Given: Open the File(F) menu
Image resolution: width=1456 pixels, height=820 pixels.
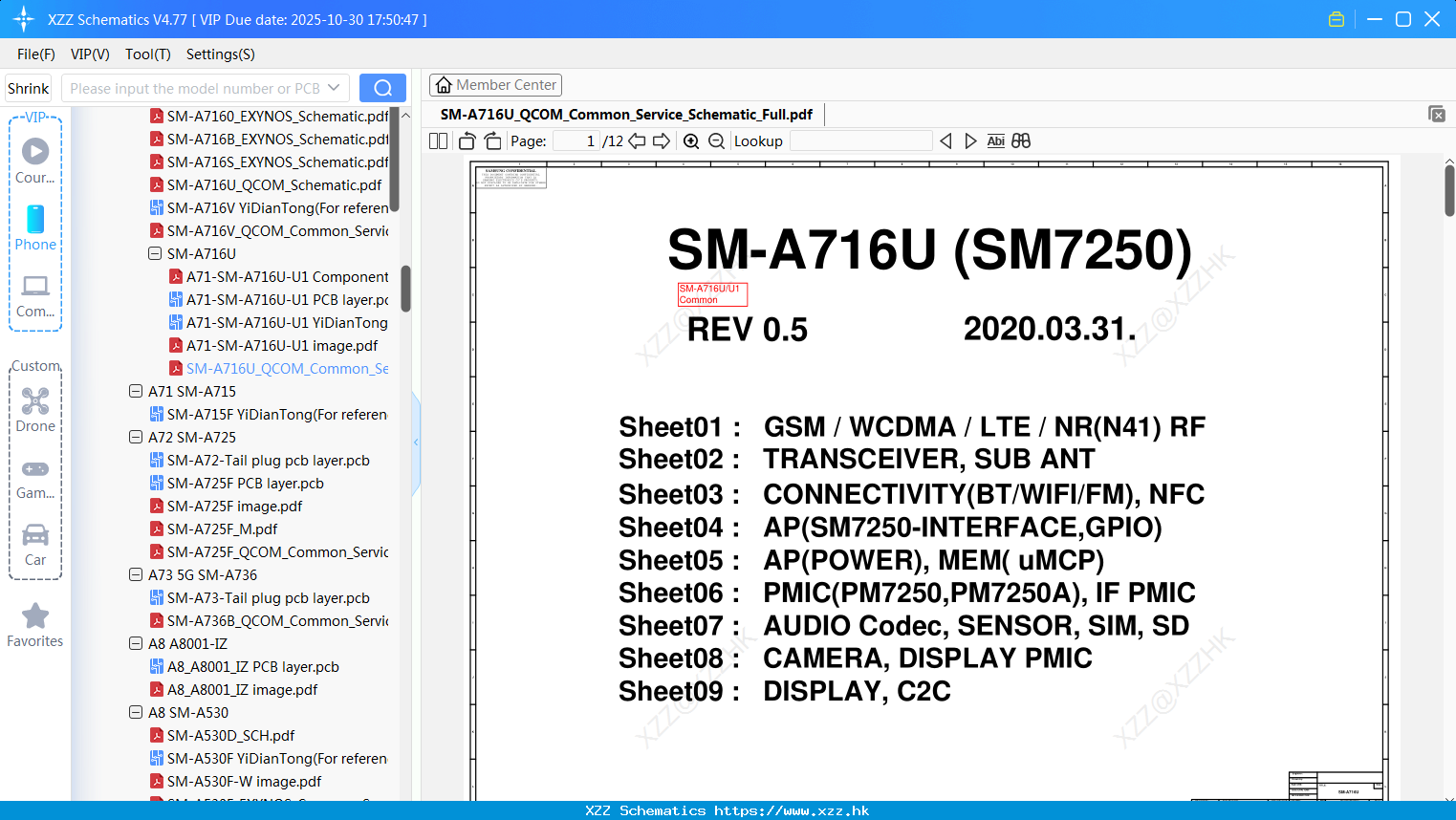Looking at the screenshot, I should coord(36,54).
